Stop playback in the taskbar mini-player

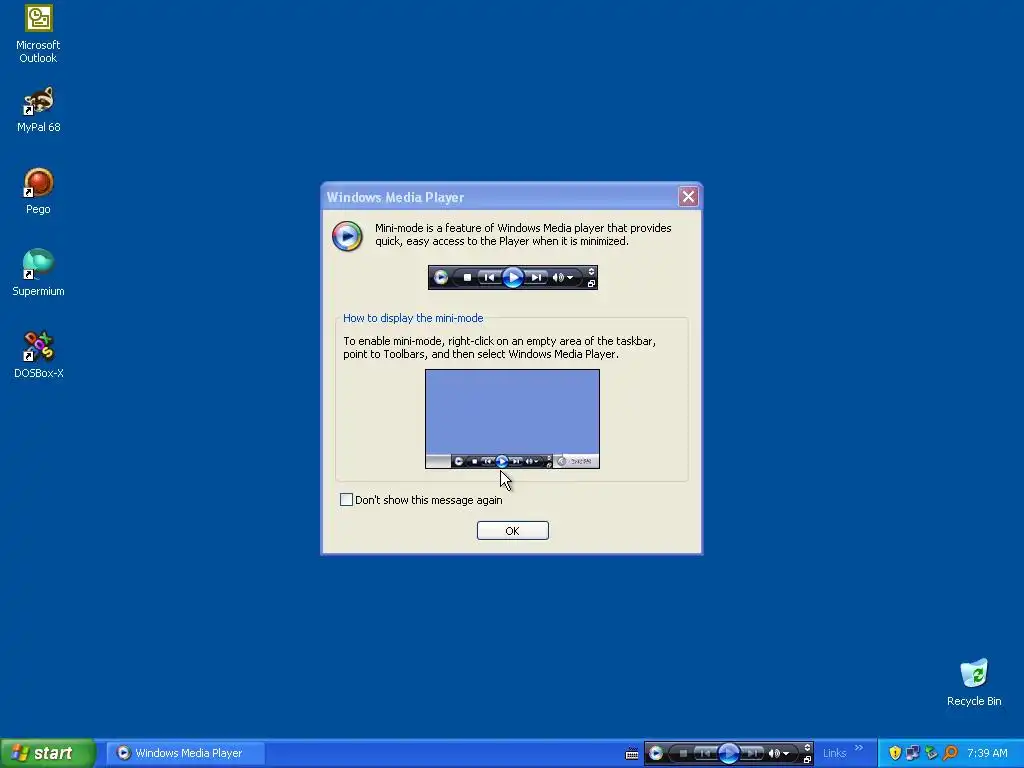683,754
